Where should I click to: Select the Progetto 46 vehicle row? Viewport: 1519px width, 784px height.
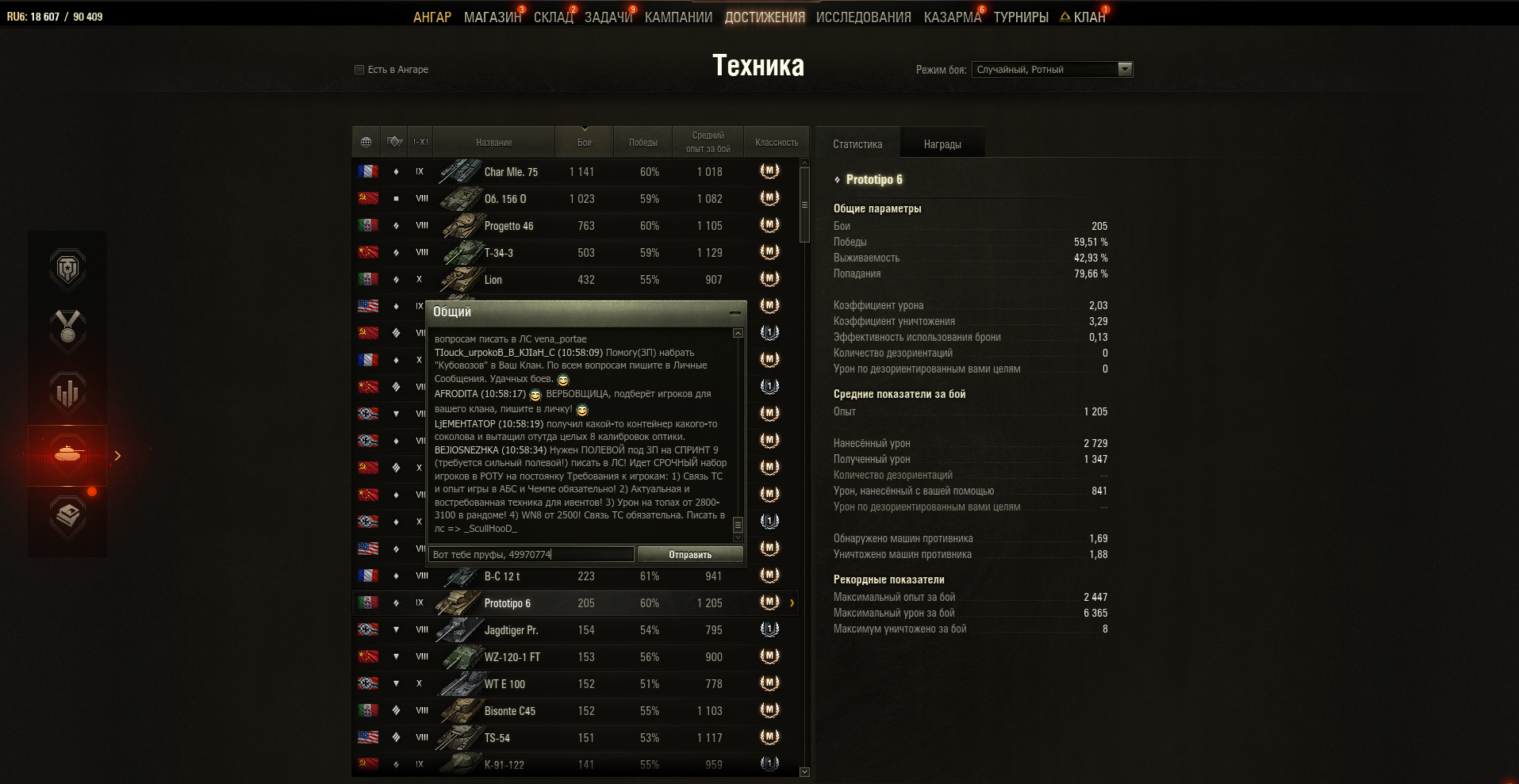click(575, 226)
